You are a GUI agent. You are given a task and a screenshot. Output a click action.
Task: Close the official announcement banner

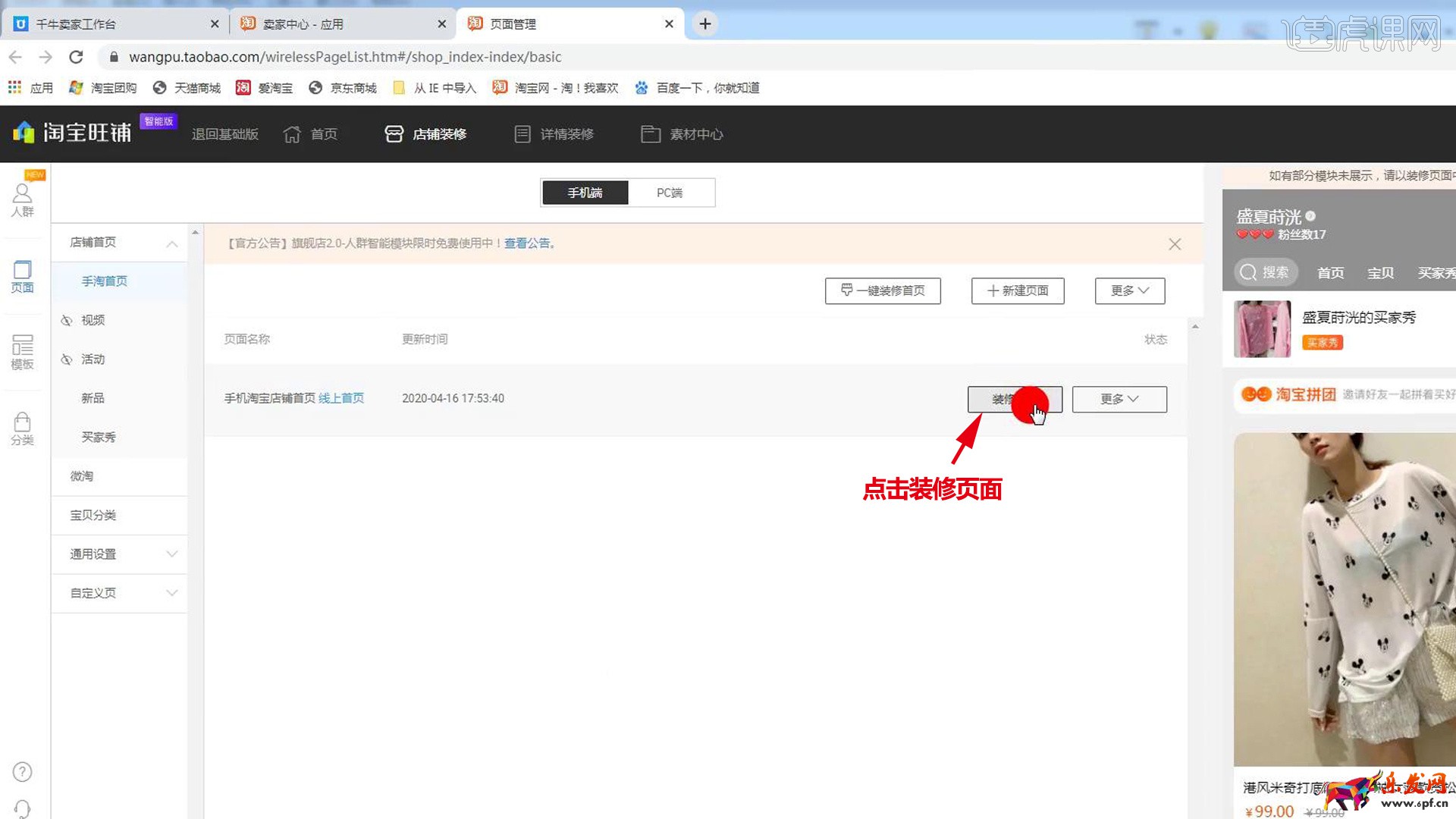(1175, 244)
